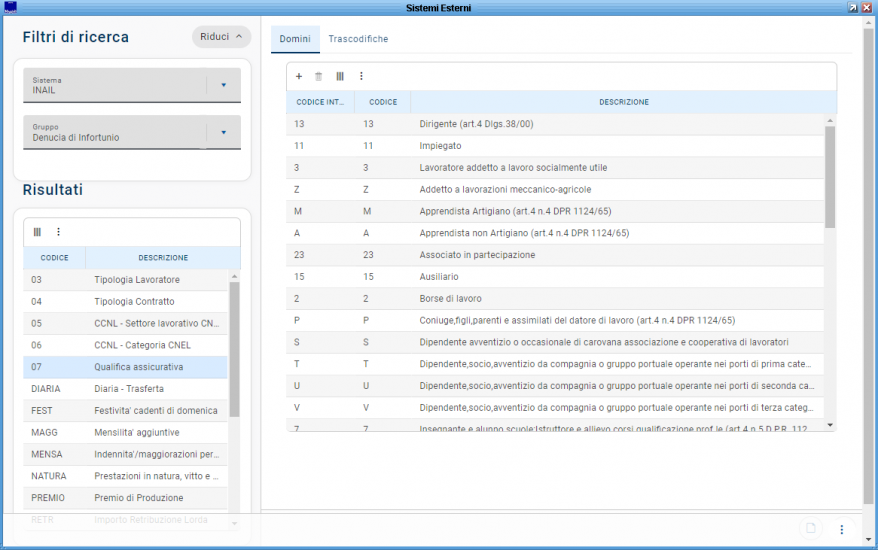Click the document icon at the bottom right
The width and height of the screenshot is (878, 550).
pos(812,528)
